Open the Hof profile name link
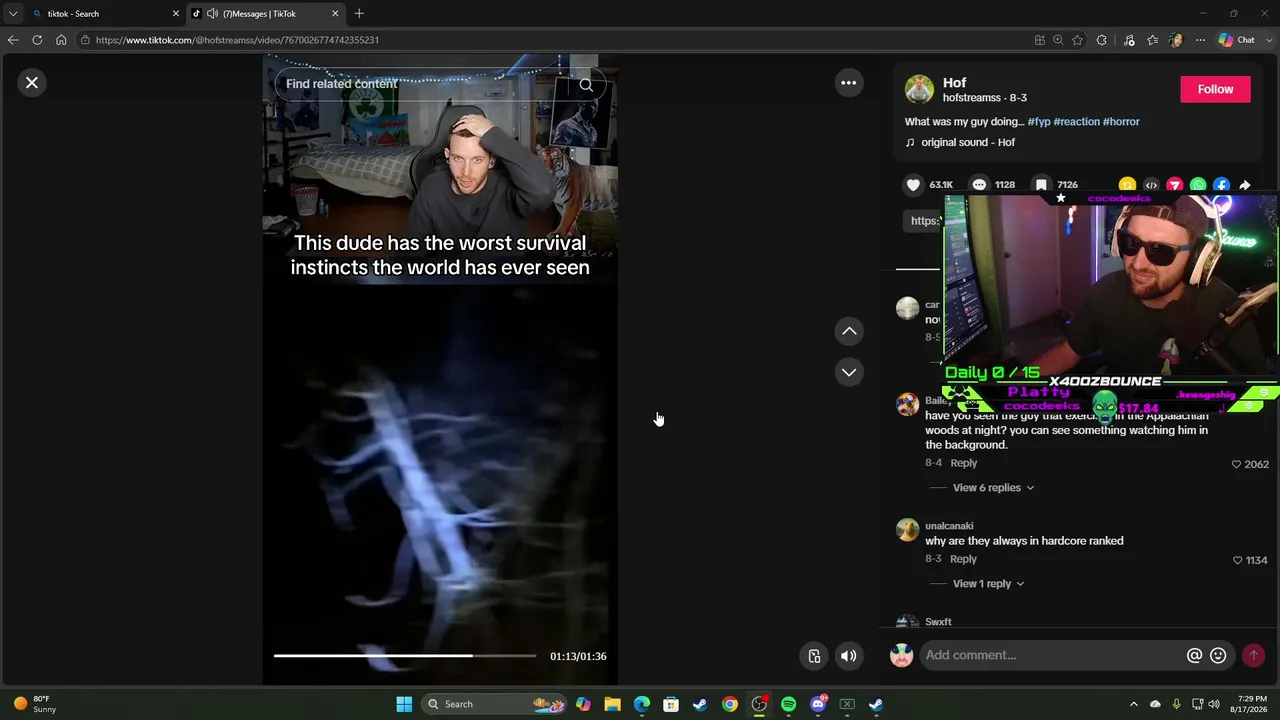1280x720 pixels. pyautogui.click(x=954, y=83)
